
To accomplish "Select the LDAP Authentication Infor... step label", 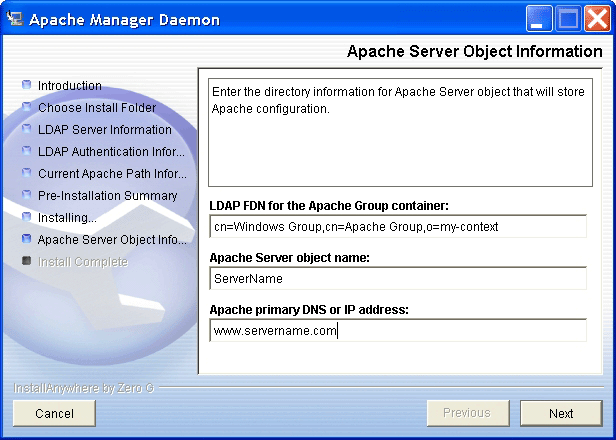I will (111, 151).
